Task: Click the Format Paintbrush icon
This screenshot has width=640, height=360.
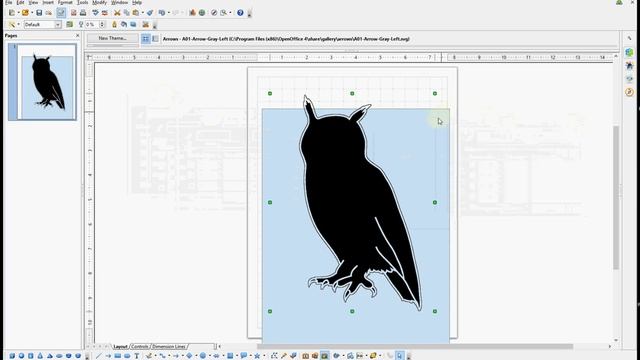Action: (x=150, y=13)
